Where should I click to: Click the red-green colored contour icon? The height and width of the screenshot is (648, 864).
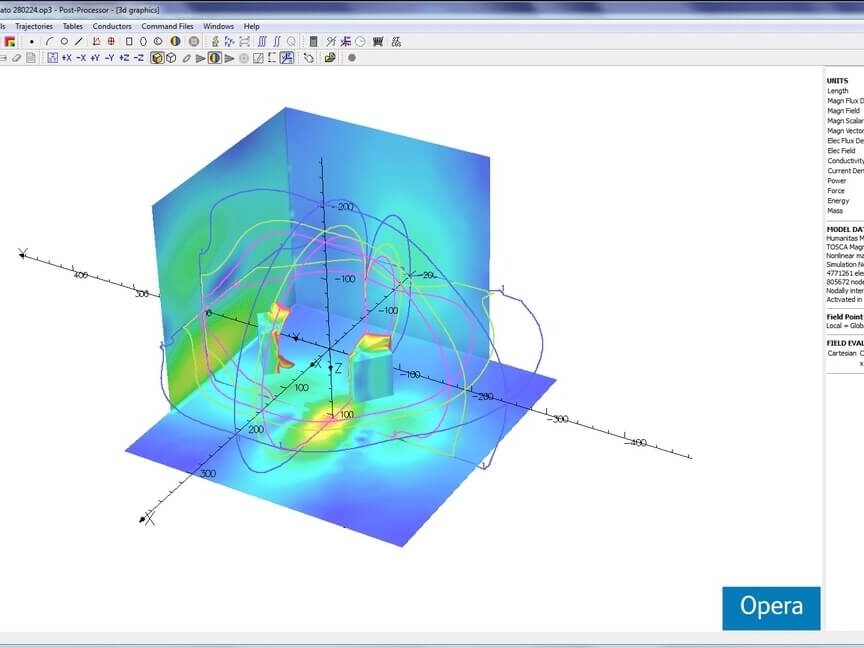pos(10,42)
